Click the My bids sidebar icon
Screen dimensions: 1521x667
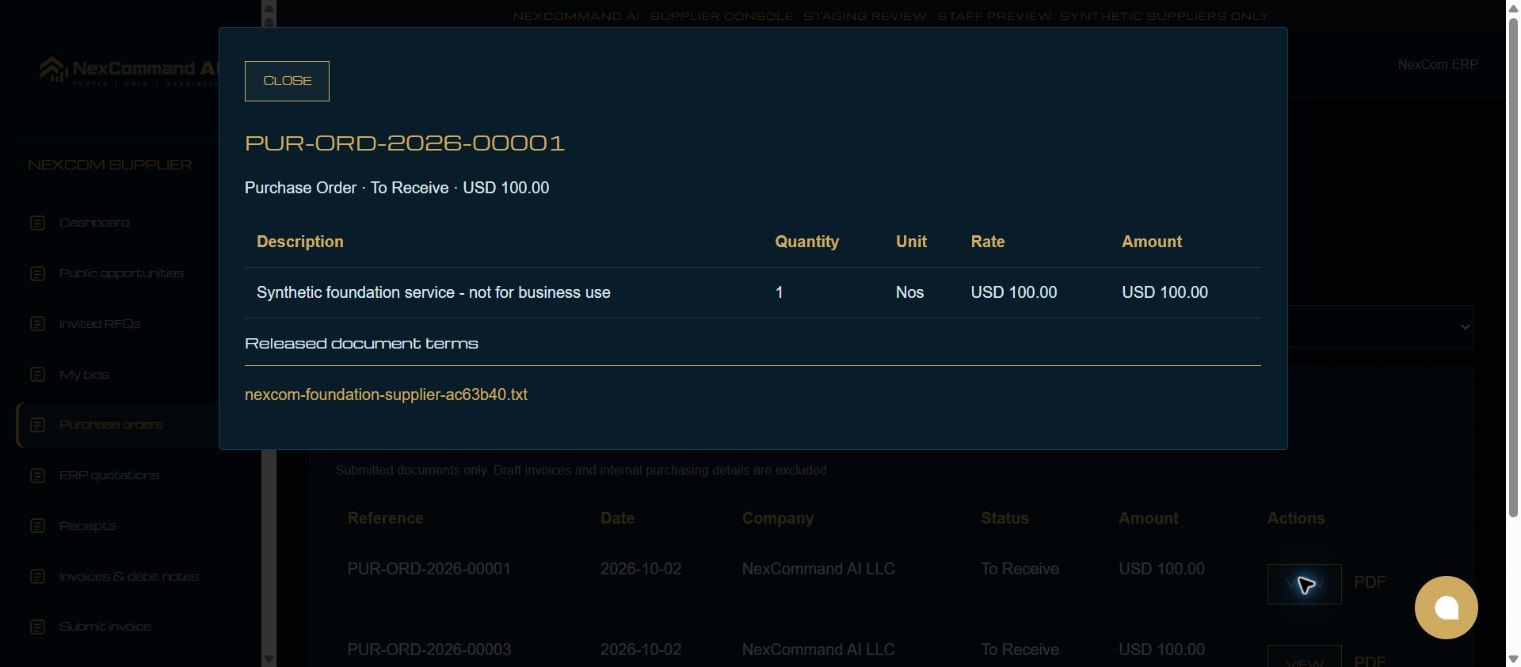38,374
